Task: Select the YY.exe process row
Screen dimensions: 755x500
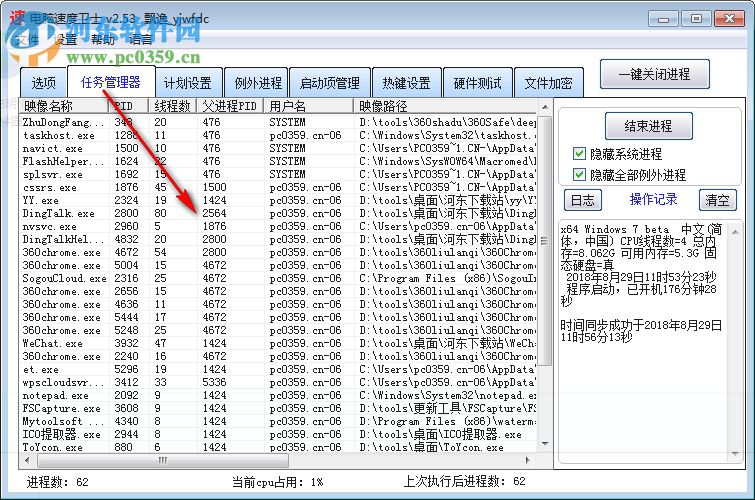Action: tap(278, 200)
